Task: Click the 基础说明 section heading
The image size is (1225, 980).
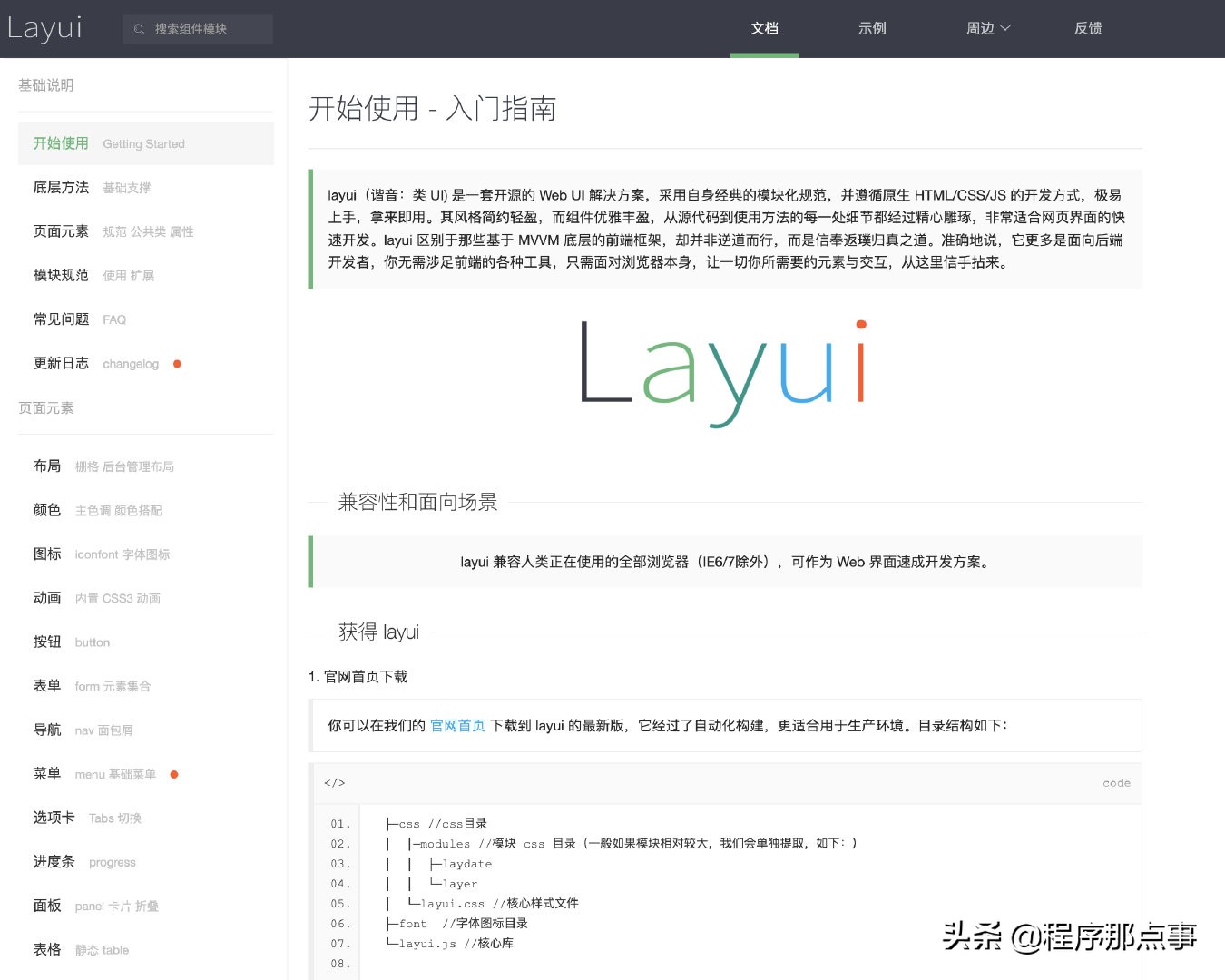Action: (46, 85)
